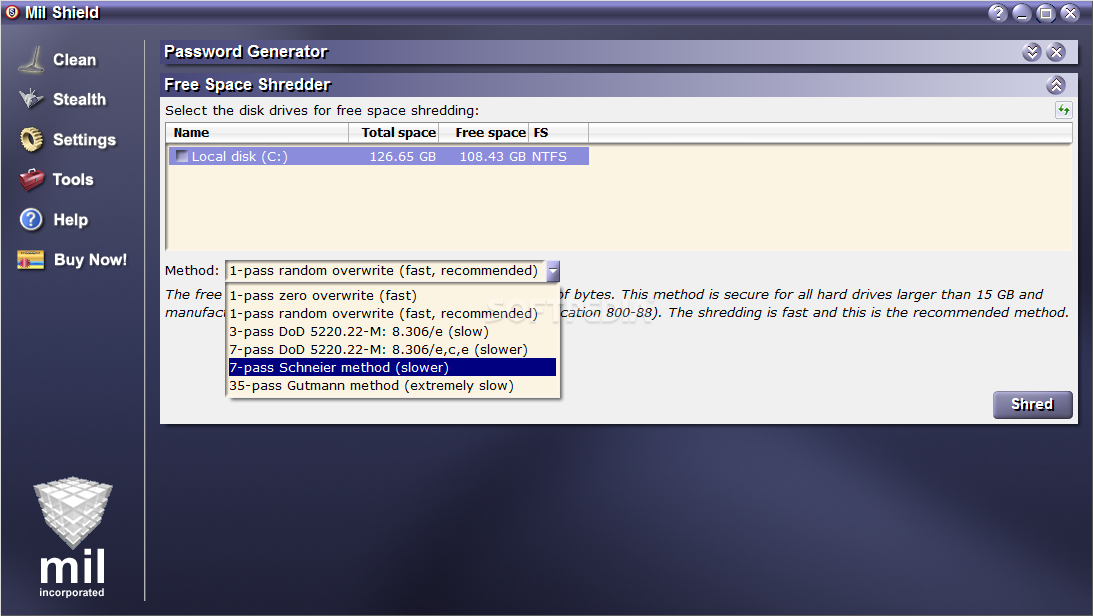Click the NTFS file system cell
Viewport: 1093px width, 616px height.
[x=549, y=157]
